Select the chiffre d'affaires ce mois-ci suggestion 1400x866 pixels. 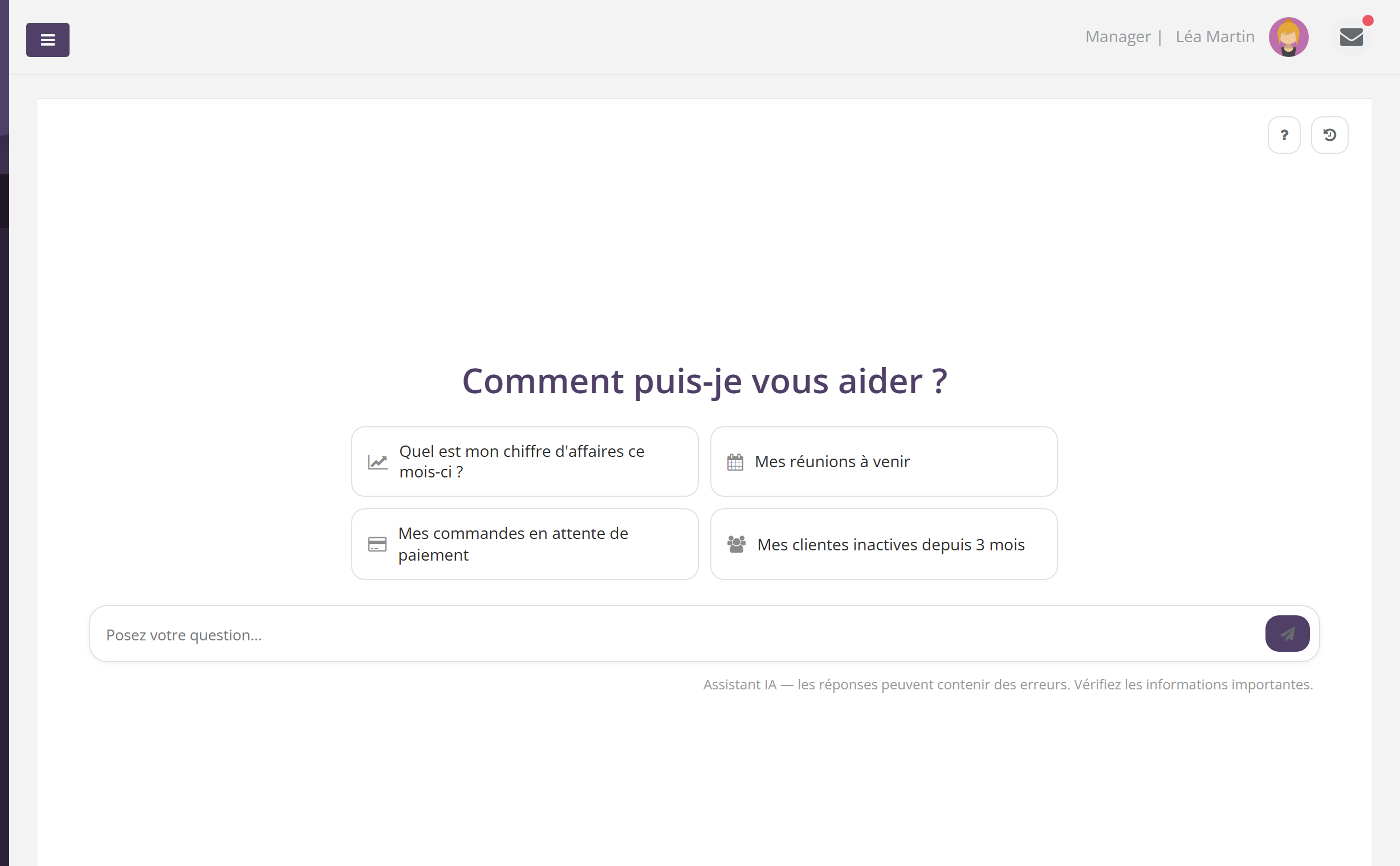524,461
